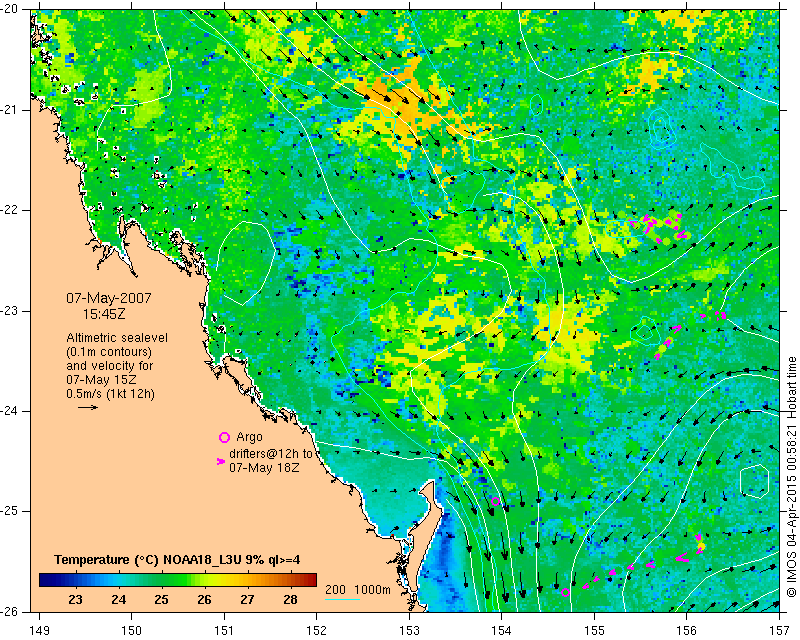Image resolution: width=800 pixels, height=640 pixels.
Task: Select the Argo float marker near 25.8S 154.7E
Action: 565,593
